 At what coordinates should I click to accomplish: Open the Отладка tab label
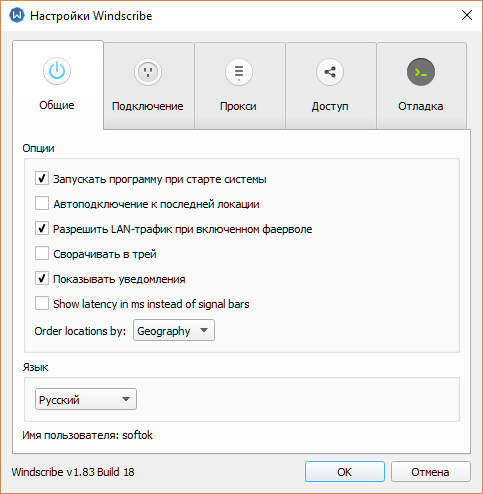point(421,106)
